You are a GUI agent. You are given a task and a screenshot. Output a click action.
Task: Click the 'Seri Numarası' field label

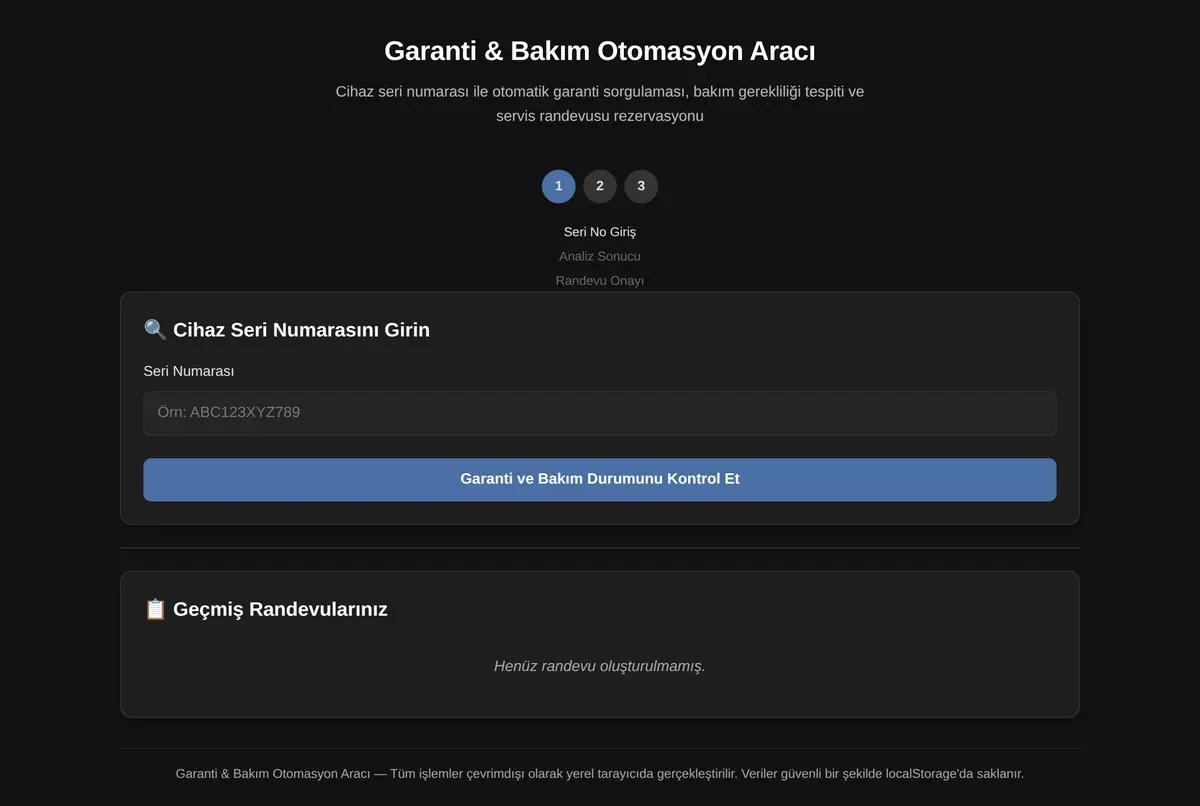(x=189, y=371)
